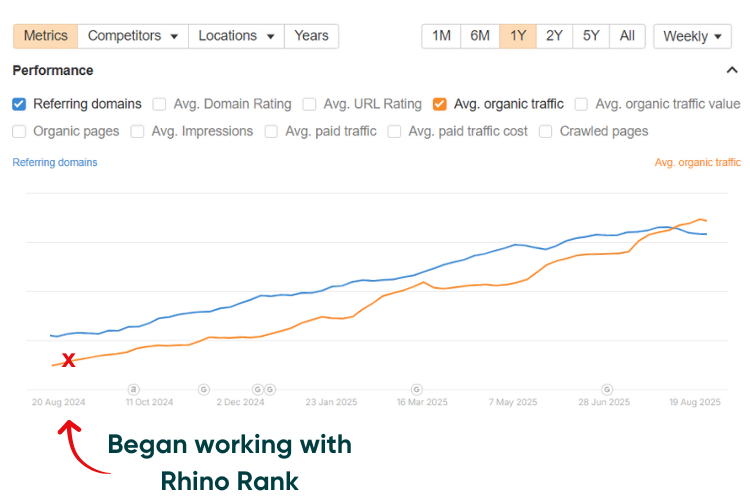The height and width of the screenshot is (500, 750).
Task: Enable the Avg. Domain Rating checkbox
Action: [160, 104]
